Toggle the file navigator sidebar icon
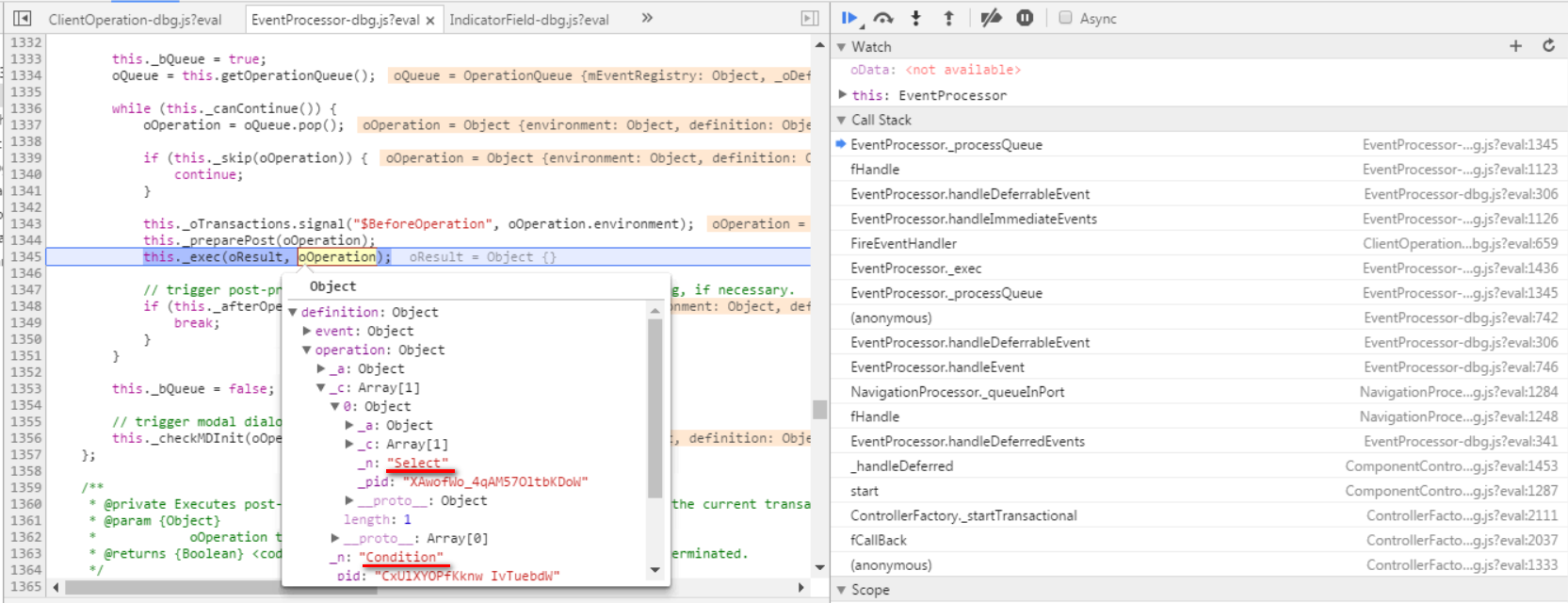Viewport: 1568px width, 603px height. coord(23,18)
